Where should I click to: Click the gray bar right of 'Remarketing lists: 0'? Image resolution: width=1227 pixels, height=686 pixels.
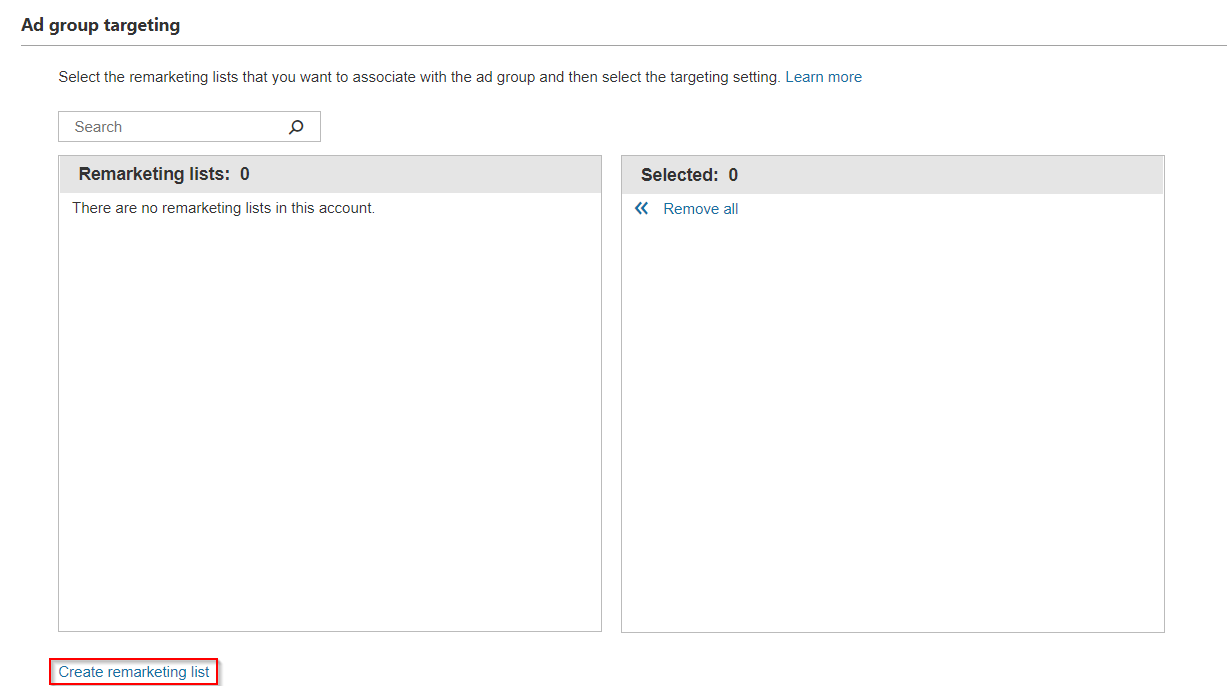click(x=420, y=174)
